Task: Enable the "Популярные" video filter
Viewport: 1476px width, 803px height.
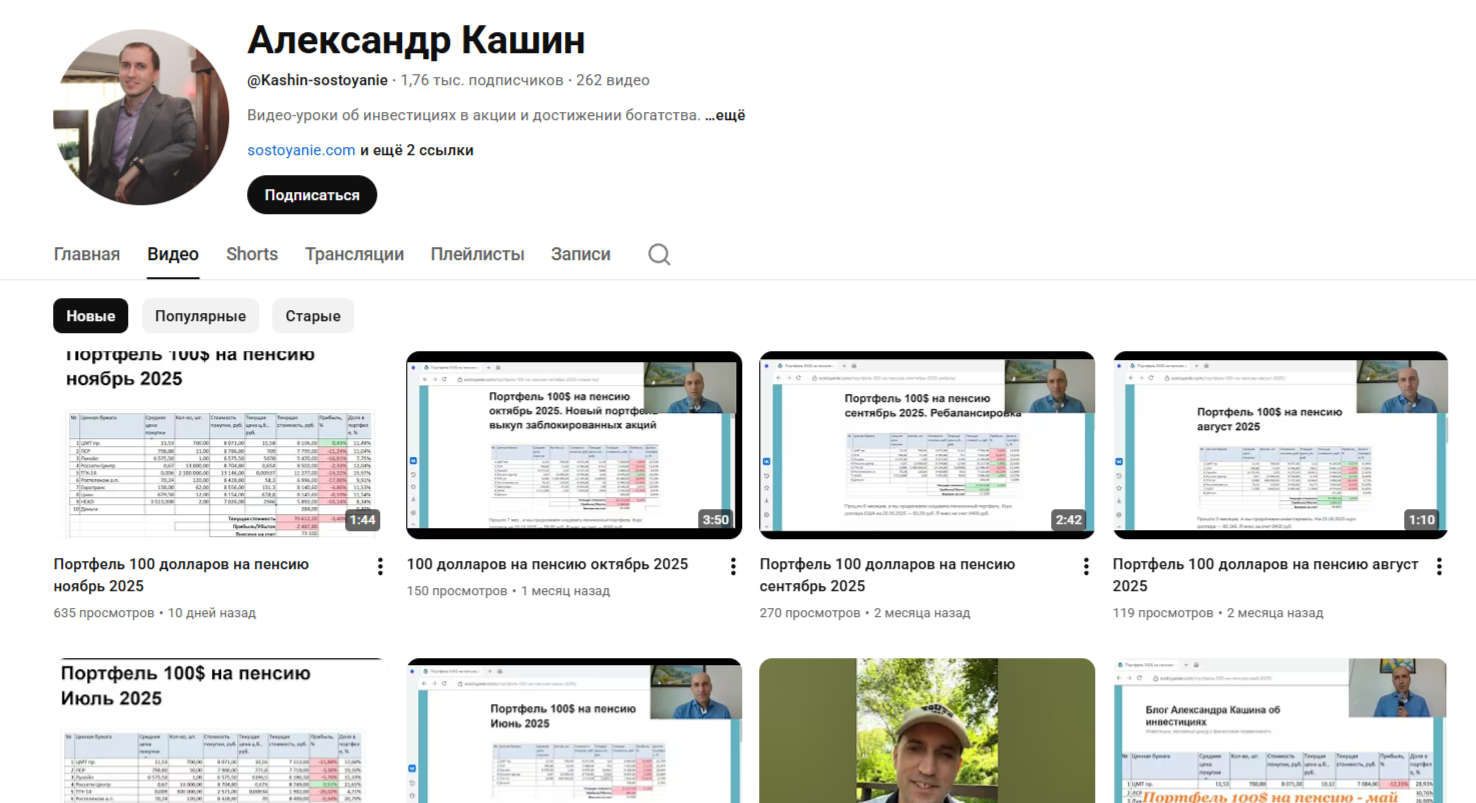Action: 200,315
